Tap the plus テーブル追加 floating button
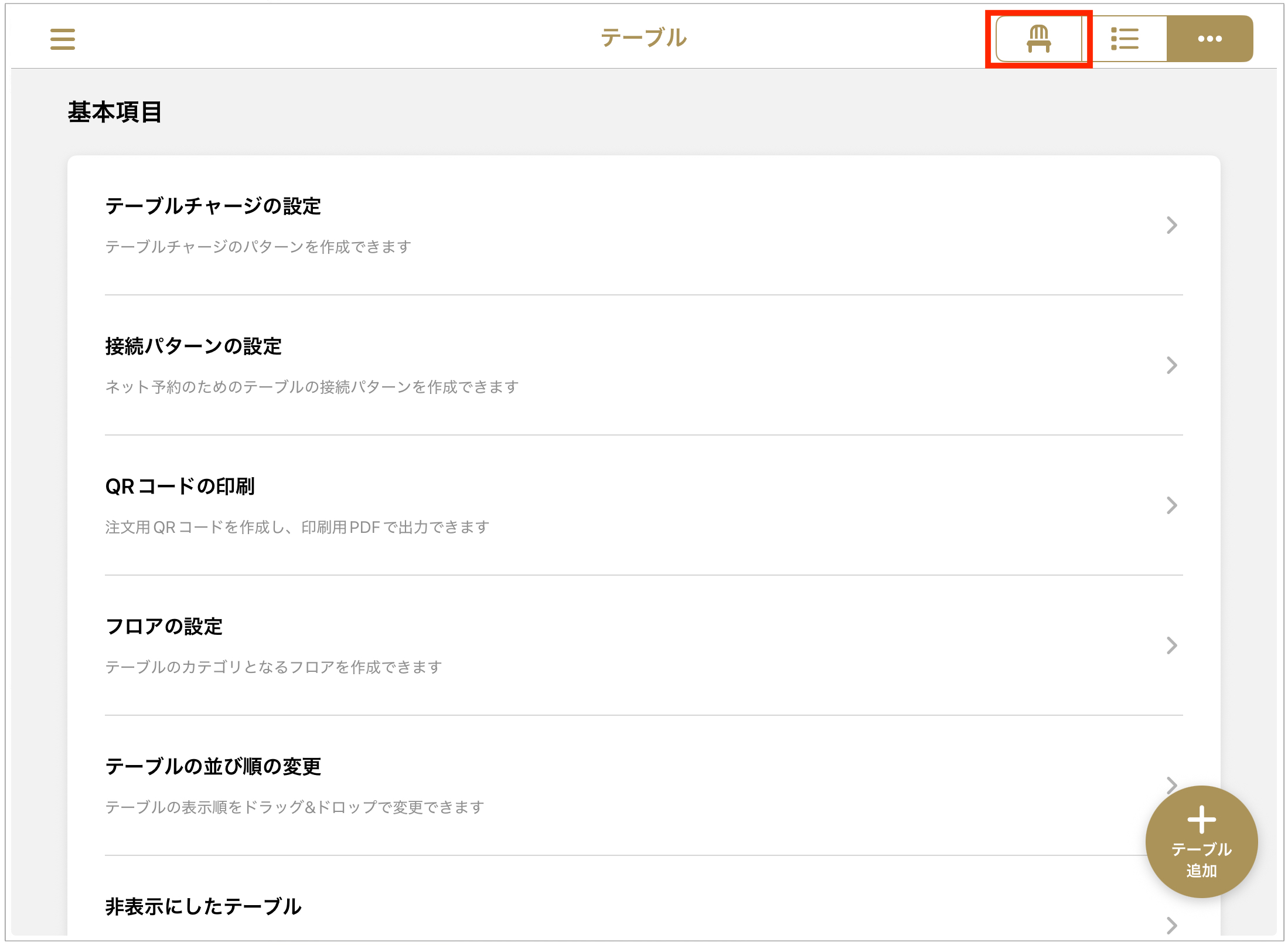 click(1201, 841)
